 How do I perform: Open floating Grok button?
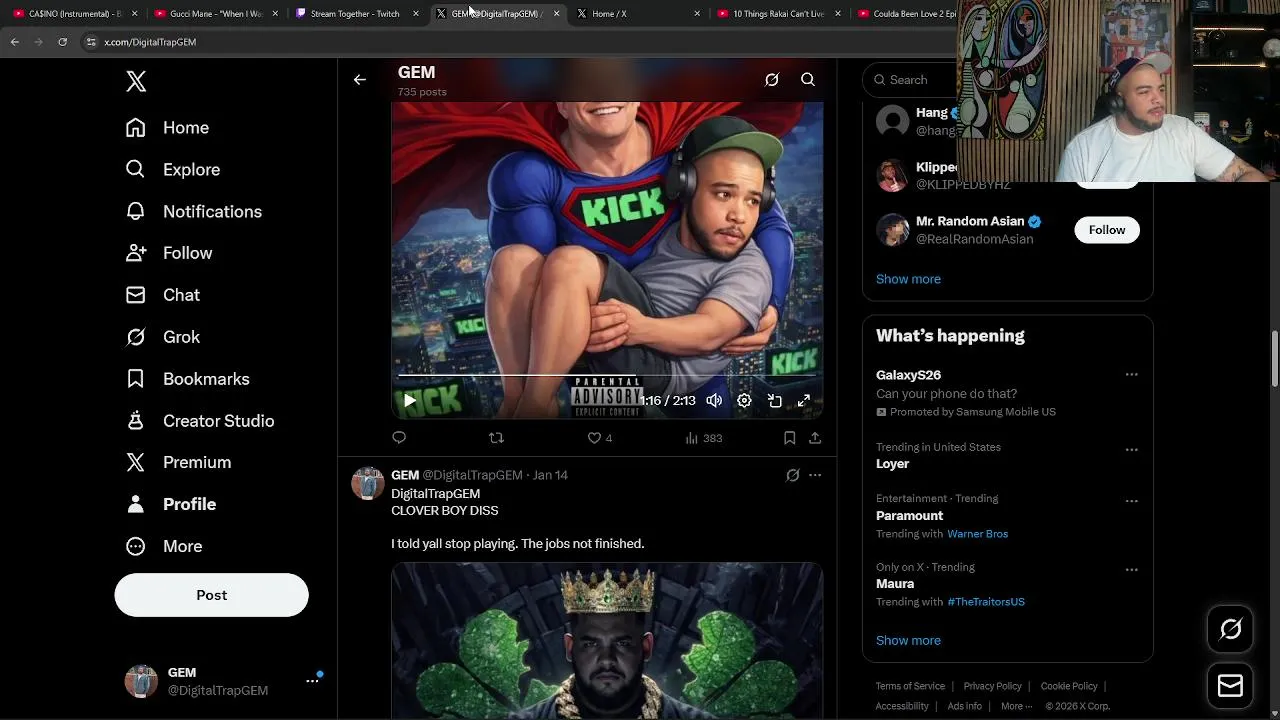[x=1230, y=629]
